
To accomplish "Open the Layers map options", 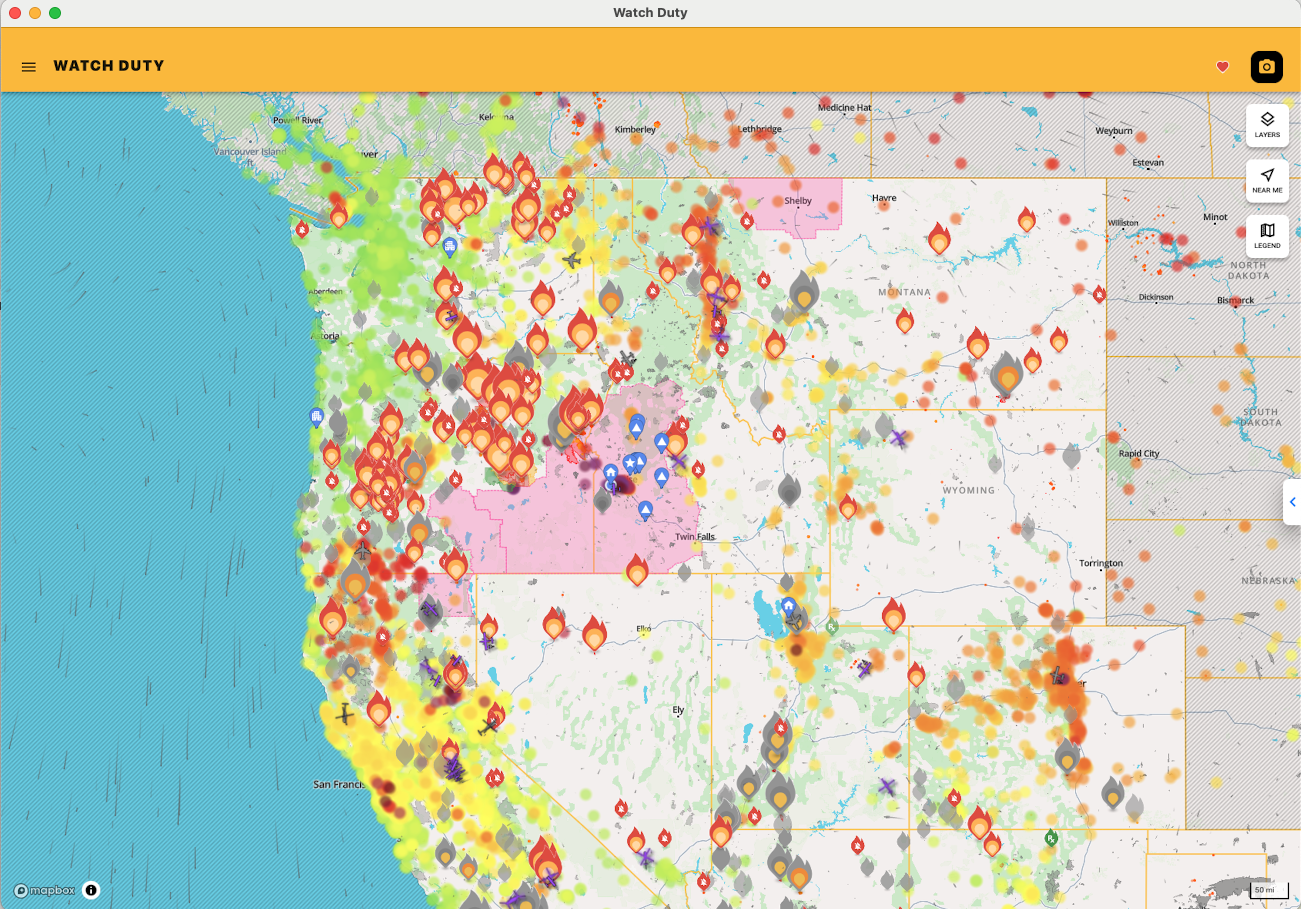I will [x=1267, y=125].
